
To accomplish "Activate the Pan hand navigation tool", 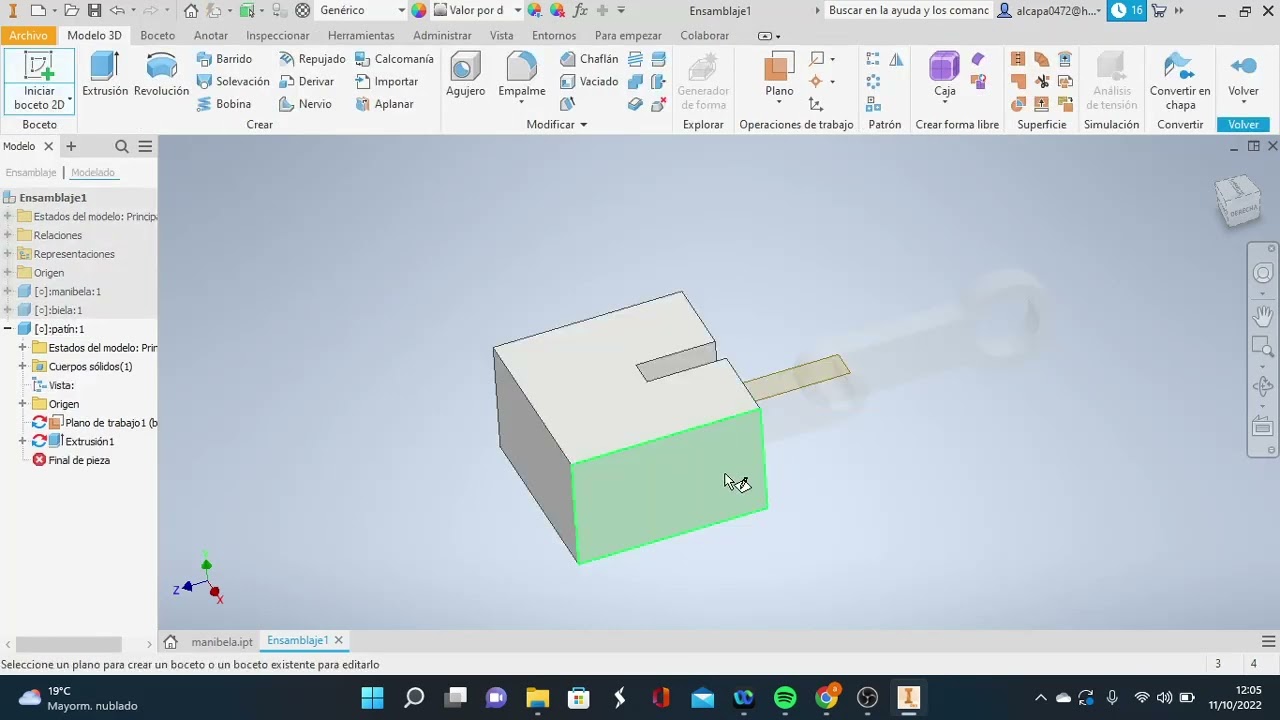I will click(x=1263, y=316).
